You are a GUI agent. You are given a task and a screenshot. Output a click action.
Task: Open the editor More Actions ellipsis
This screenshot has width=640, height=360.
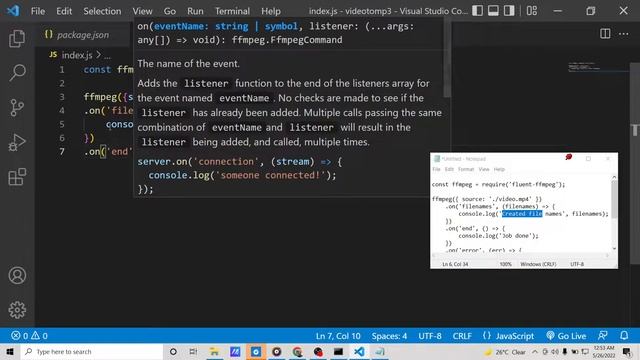tap(623, 34)
